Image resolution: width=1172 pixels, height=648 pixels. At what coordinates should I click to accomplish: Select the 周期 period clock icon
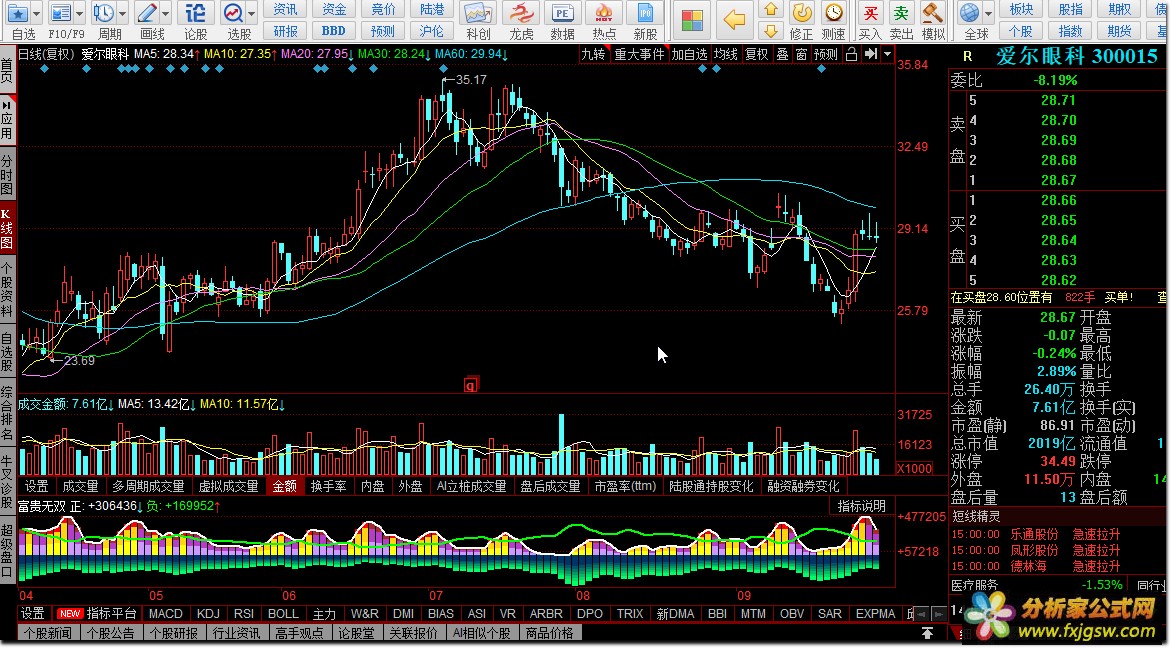coord(104,13)
